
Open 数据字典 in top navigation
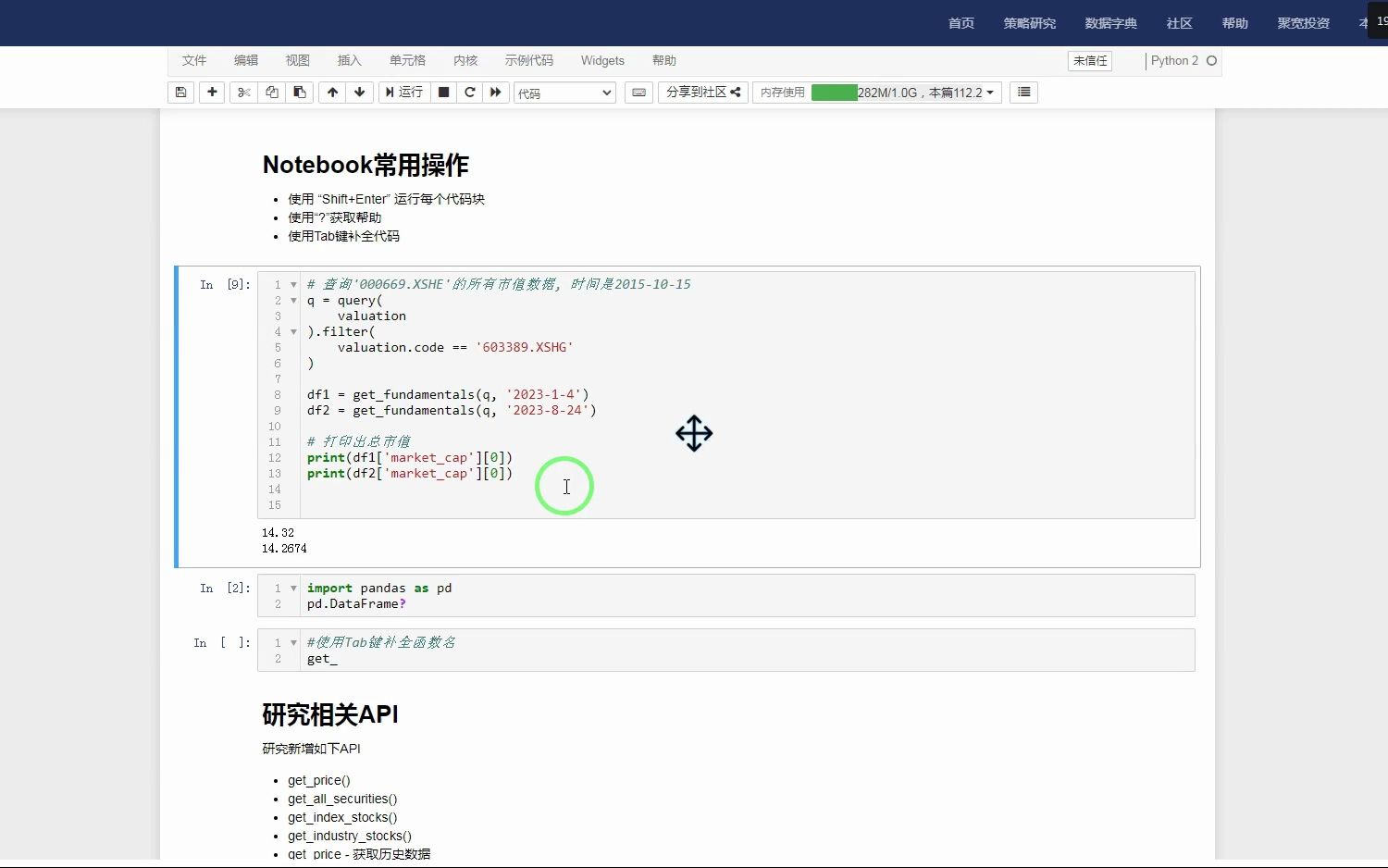[x=1111, y=23]
